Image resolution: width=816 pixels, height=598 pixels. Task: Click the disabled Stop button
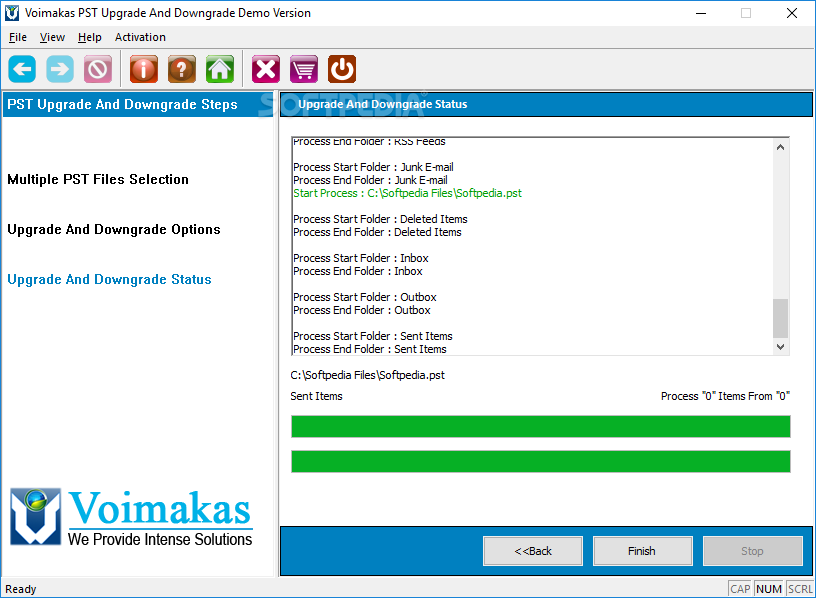click(753, 551)
